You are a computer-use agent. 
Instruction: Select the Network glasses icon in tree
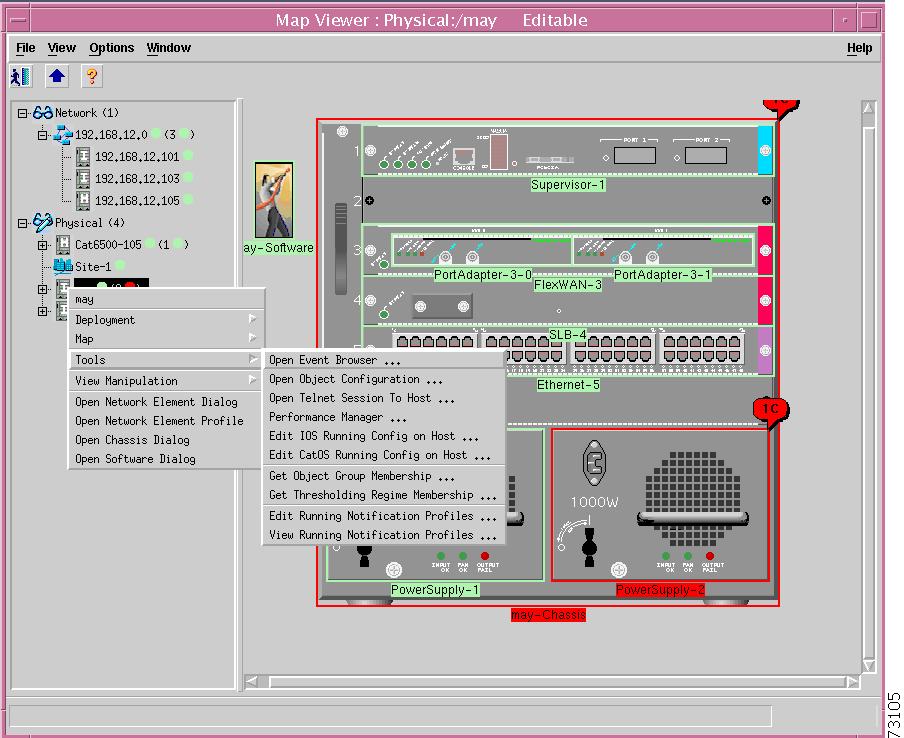coord(43,112)
